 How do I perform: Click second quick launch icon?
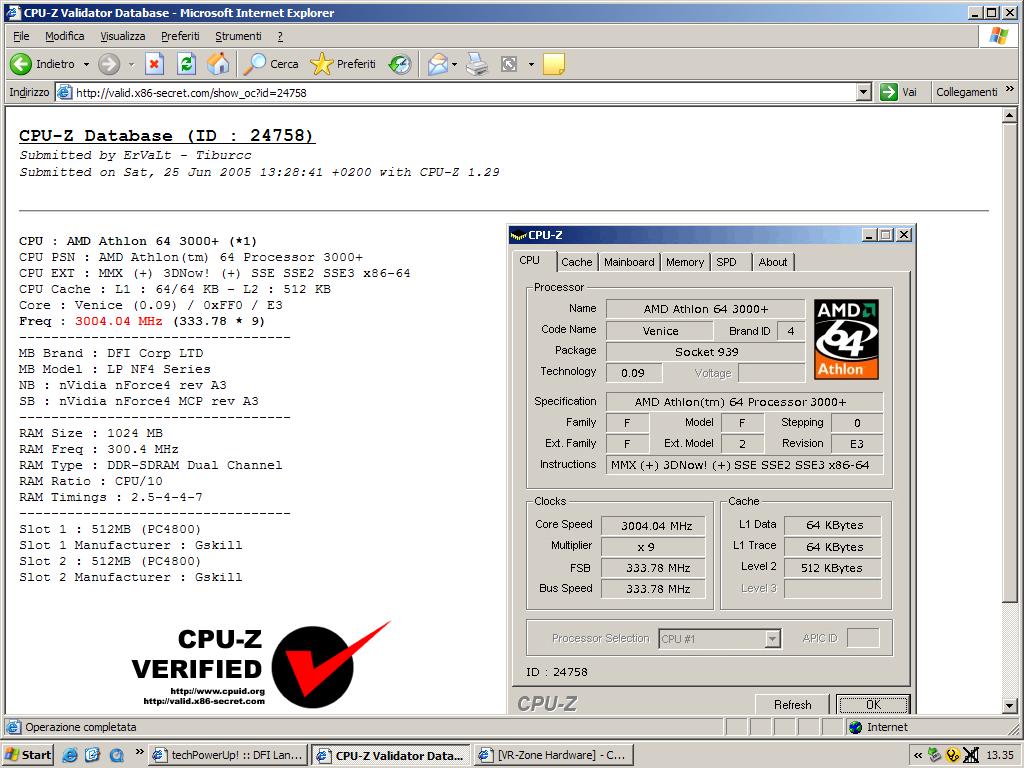point(92,755)
